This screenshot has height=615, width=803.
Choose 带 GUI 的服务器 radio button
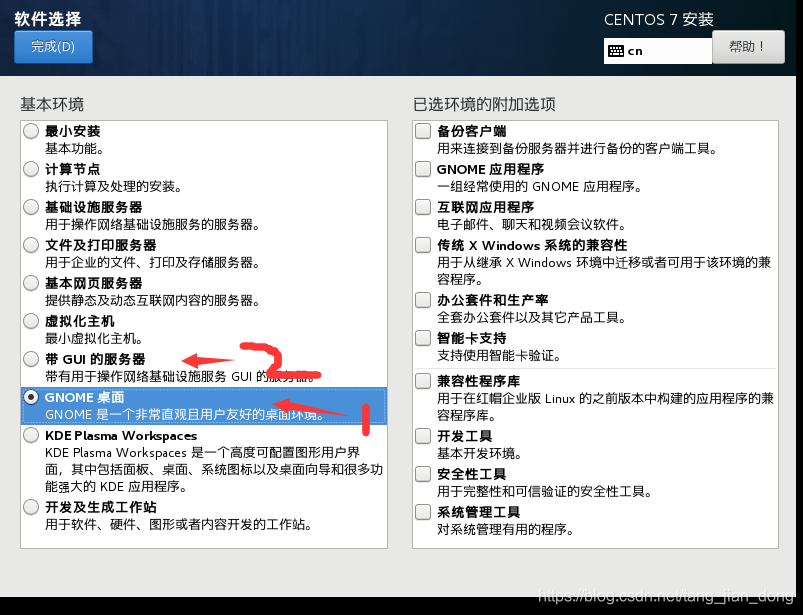31,359
